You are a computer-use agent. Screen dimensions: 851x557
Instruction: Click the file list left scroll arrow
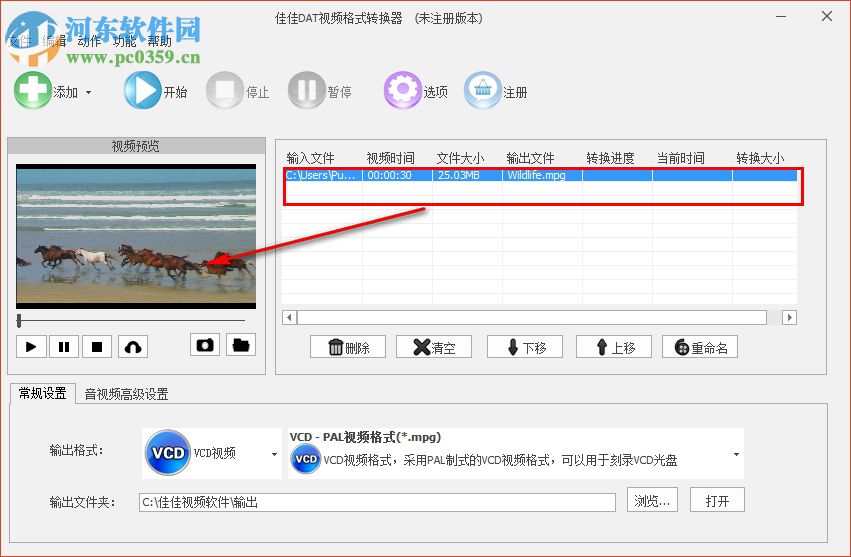pyautogui.click(x=289, y=317)
